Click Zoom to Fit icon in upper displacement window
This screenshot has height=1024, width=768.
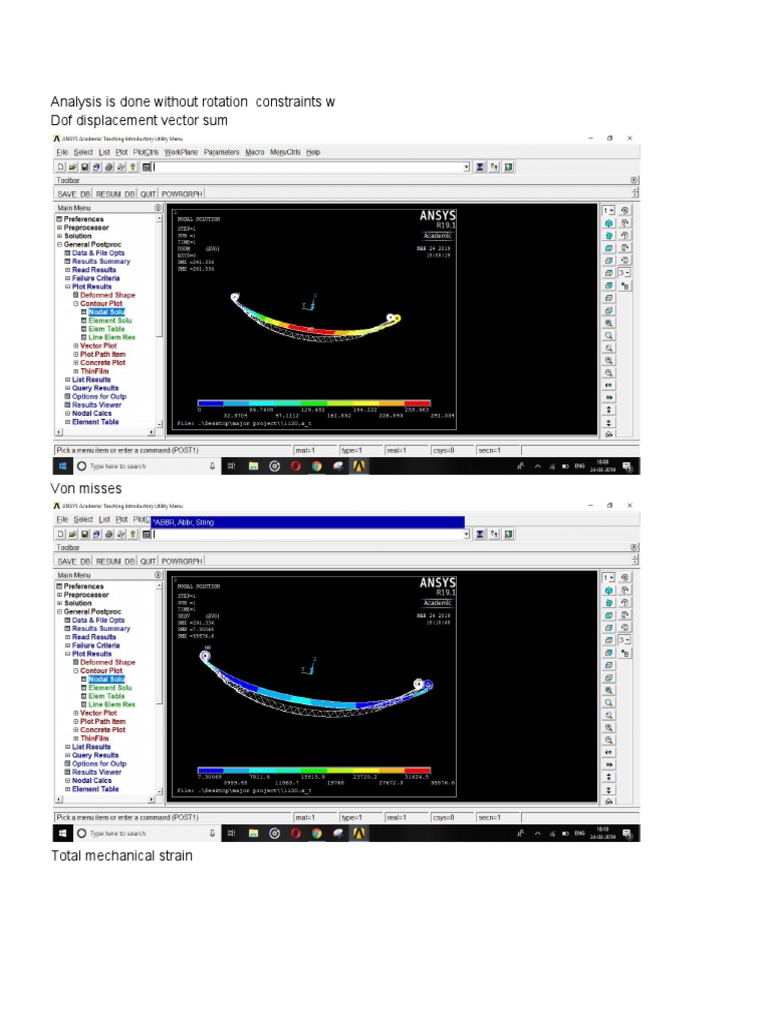tap(609, 323)
